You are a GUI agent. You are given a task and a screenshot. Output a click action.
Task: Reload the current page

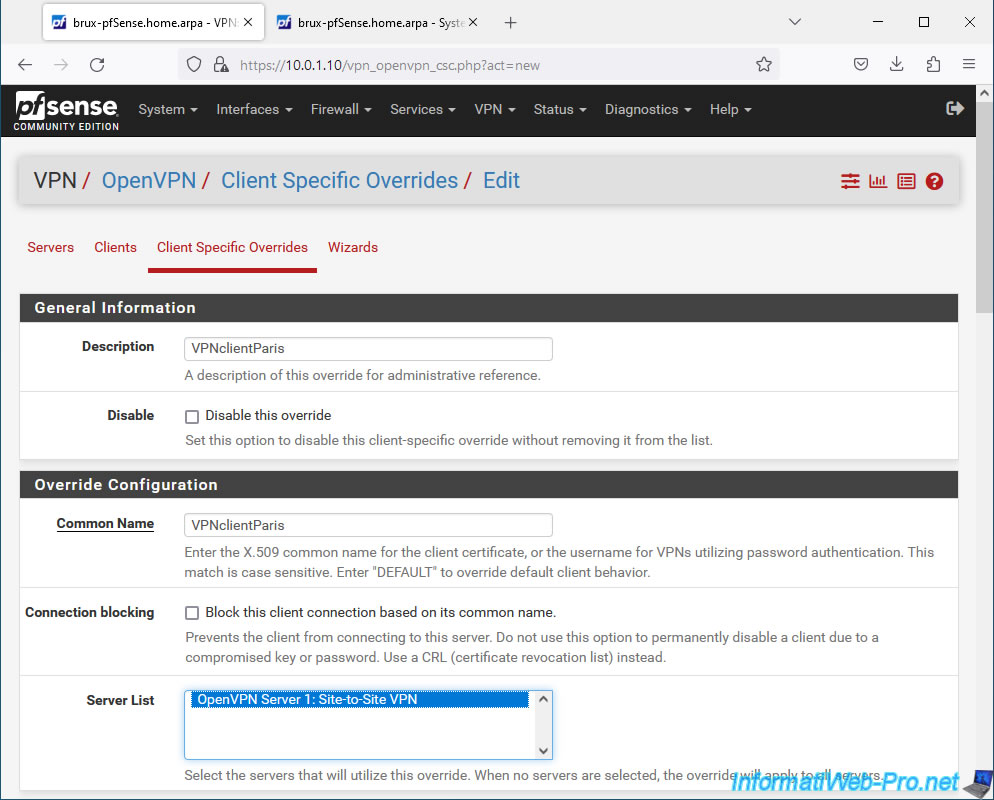(x=97, y=65)
